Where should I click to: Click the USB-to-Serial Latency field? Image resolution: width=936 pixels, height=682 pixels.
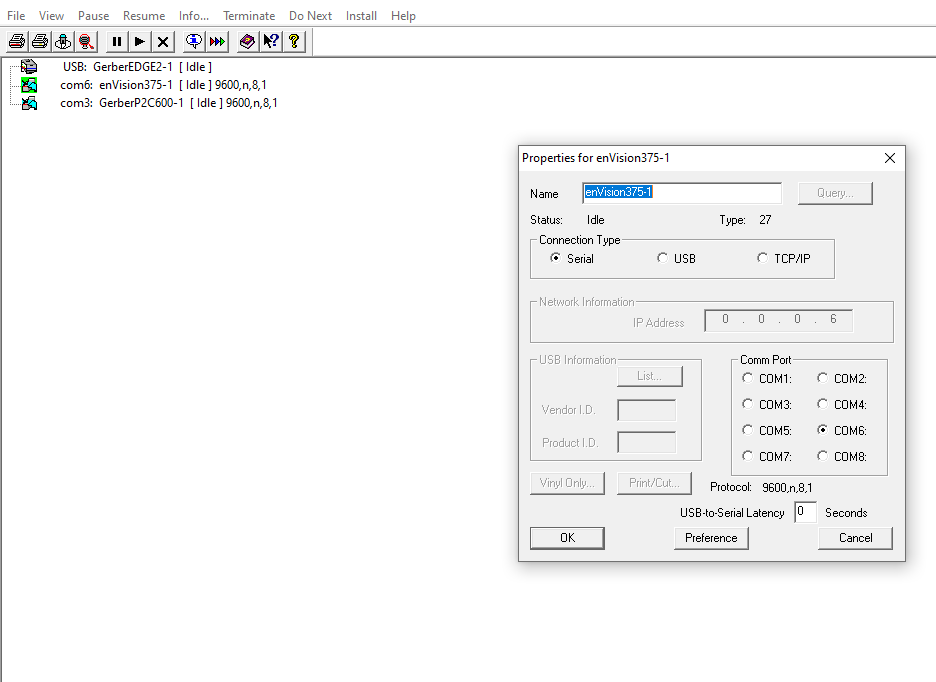[x=805, y=512]
